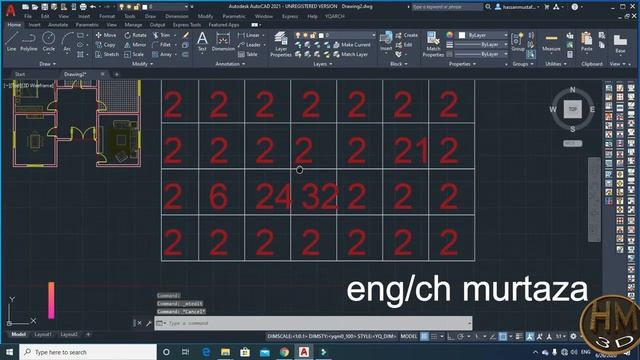Image resolution: width=640 pixels, height=360 pixels.
Task: Toggle polar tracking in status bar
Action: click(460, 336)
